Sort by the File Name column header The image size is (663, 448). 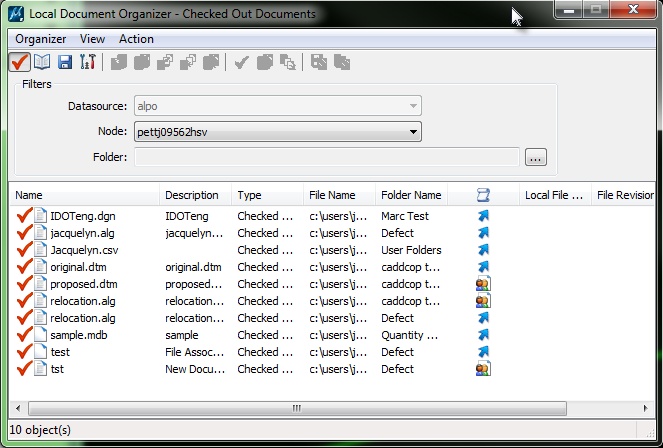pos(339,195)
